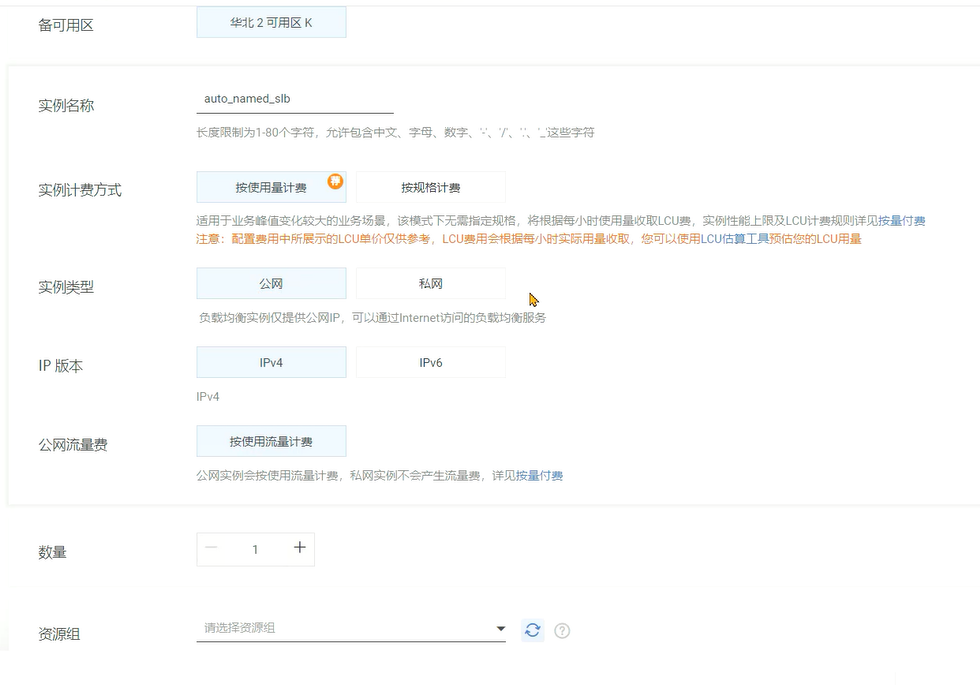Click the quantity value field showing 1
The height and width of the screenshot is (685, 980).
click(x=255, y=549)
